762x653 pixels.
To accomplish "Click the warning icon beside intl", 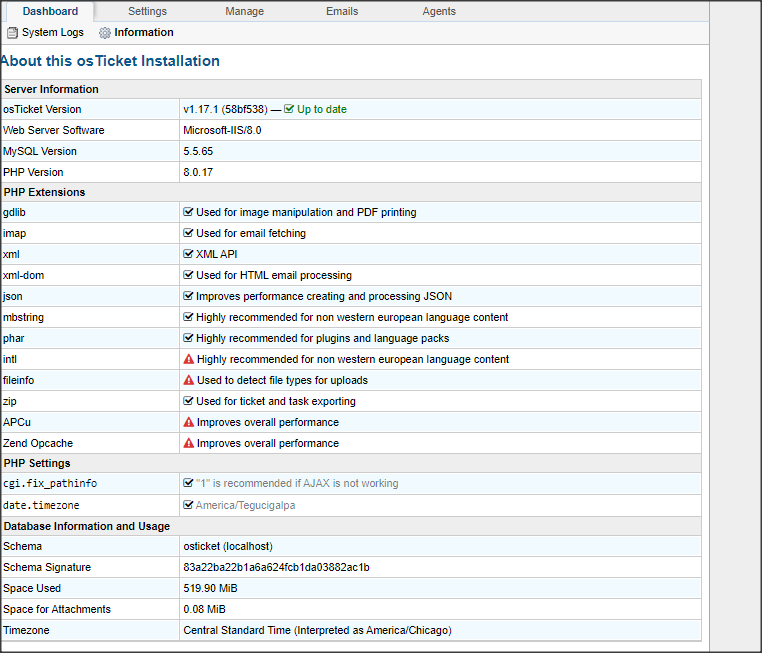I will (x=188, y=359).
